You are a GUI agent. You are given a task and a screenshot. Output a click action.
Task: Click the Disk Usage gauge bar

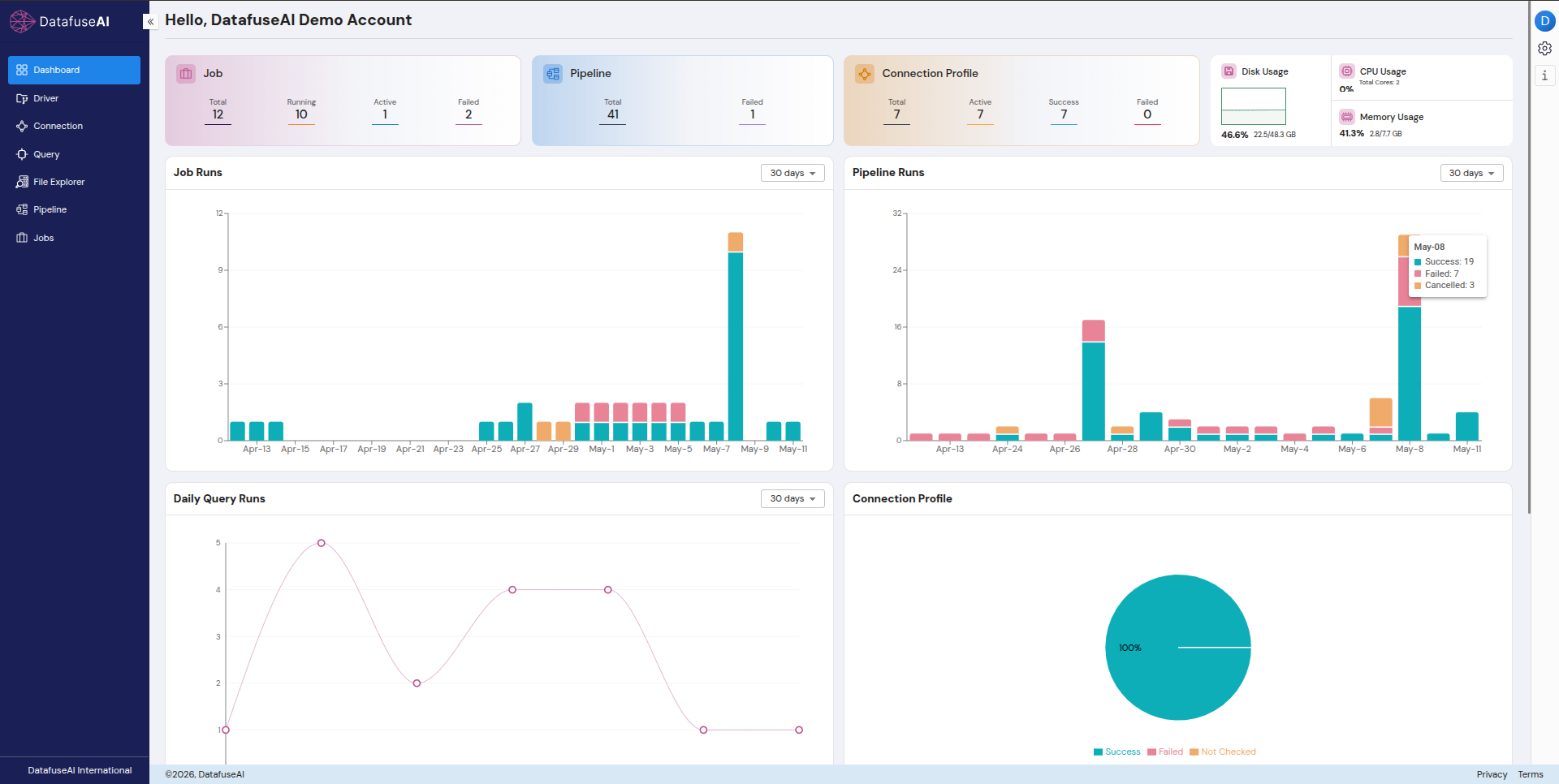coord(1254,106)
